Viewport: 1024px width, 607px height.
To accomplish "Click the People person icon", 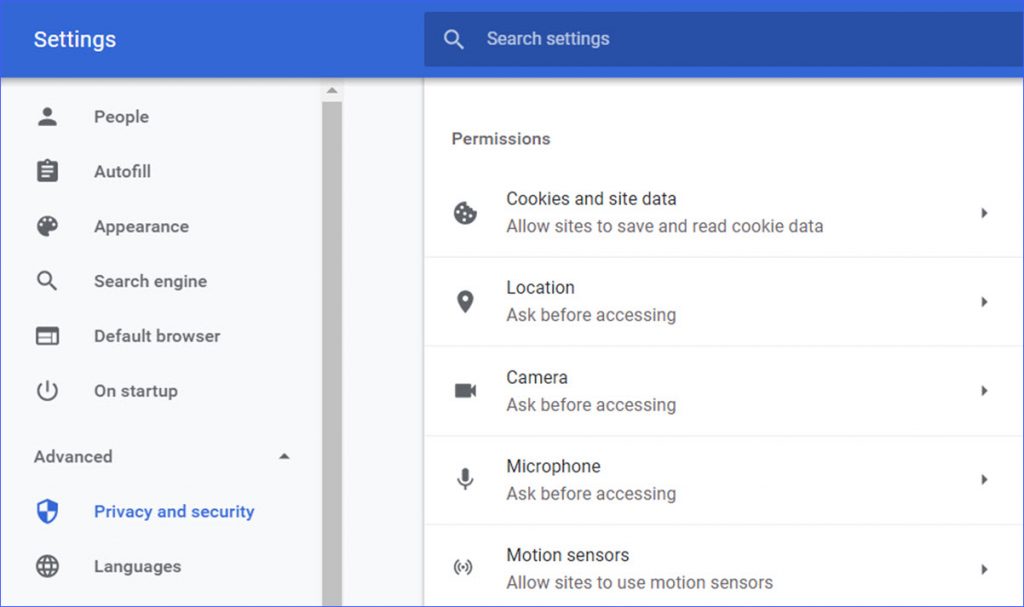I will point(47,116).
